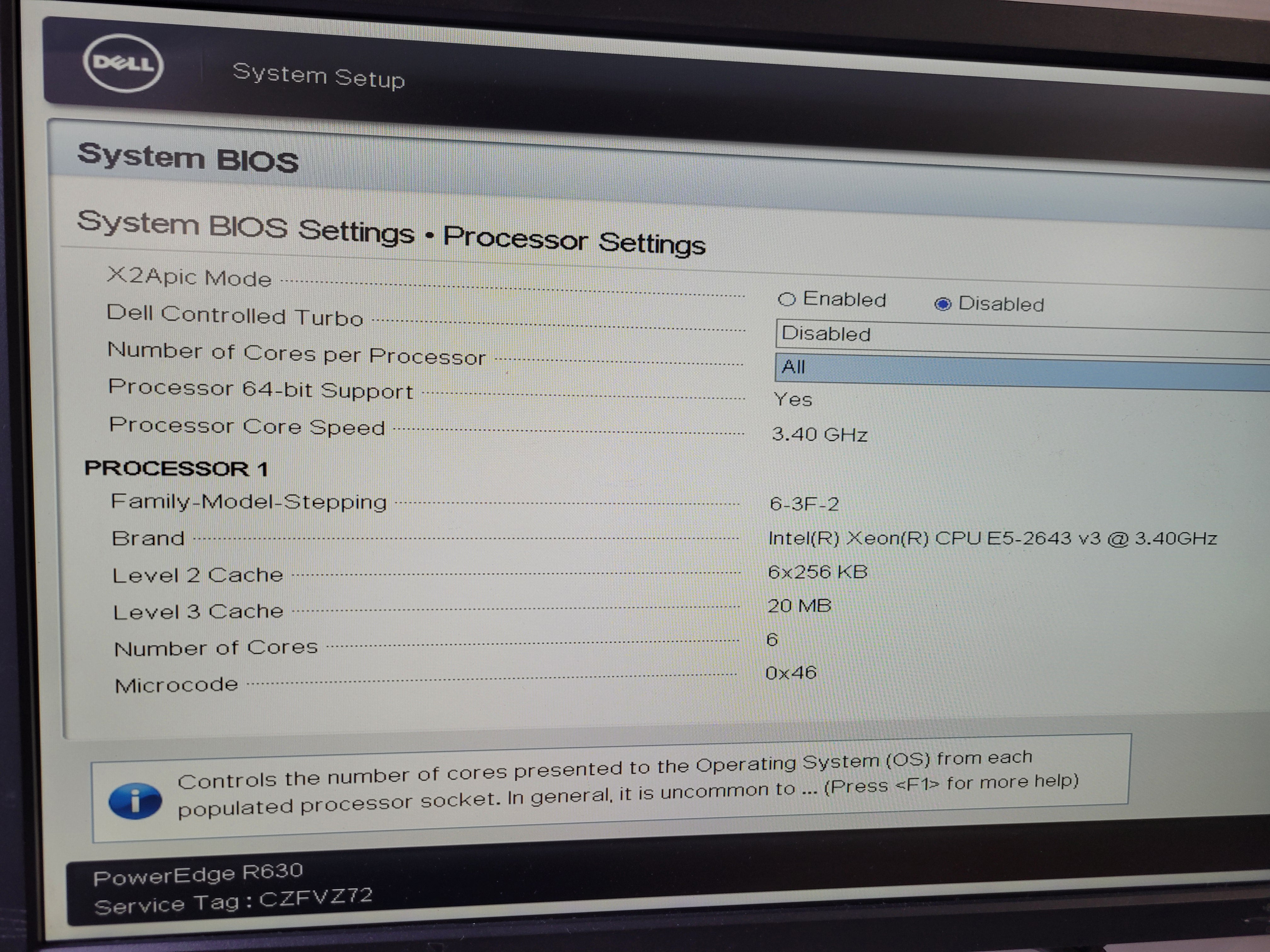Click the Intel Xeon E5-2643 v3 brand value

(x=993, y=538)
